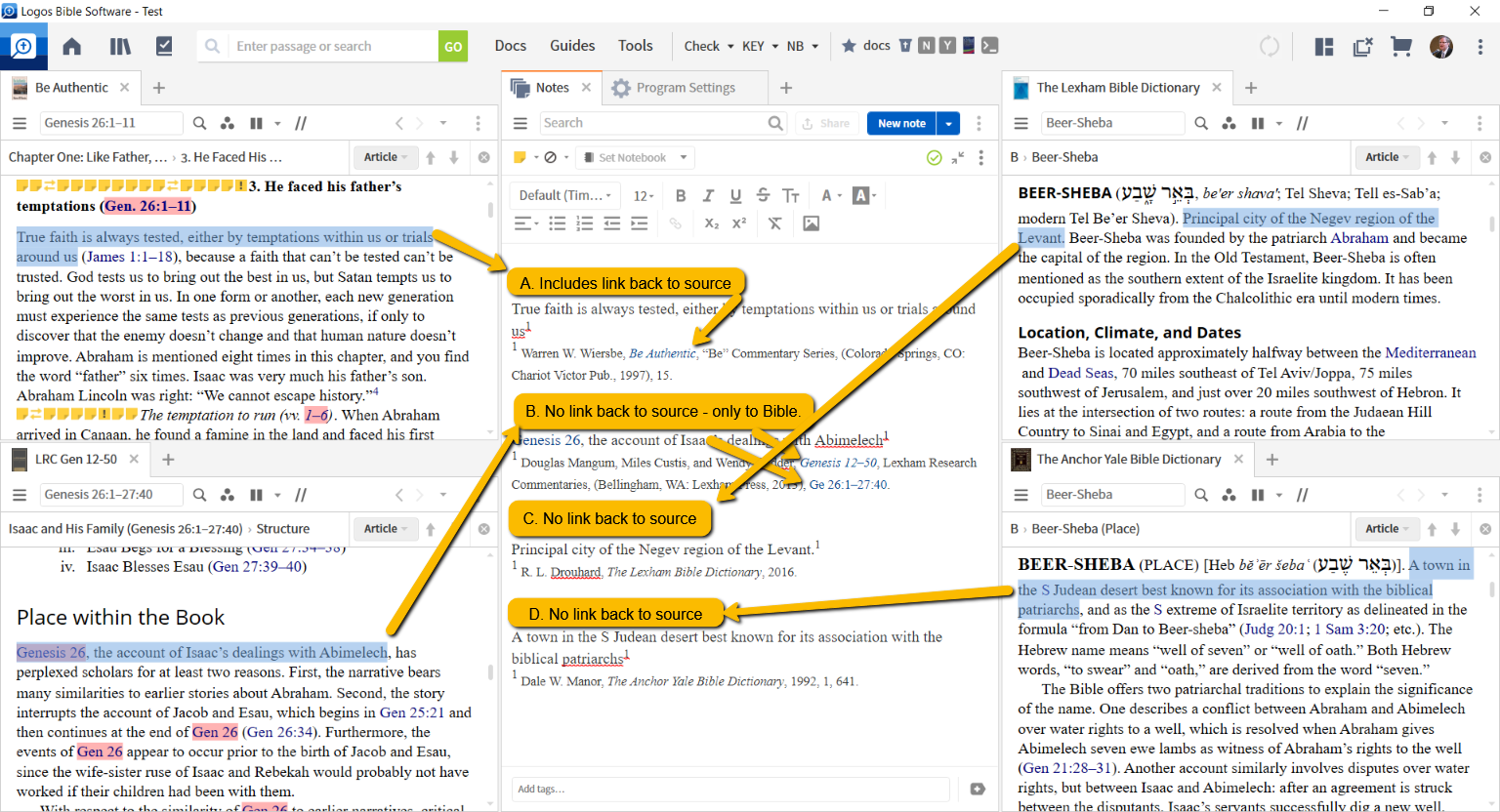Image resolution: width=1500 pixels, height=812 pixels.
Task: Toggle bulleted list in note editor
Action: pos(558,223)
